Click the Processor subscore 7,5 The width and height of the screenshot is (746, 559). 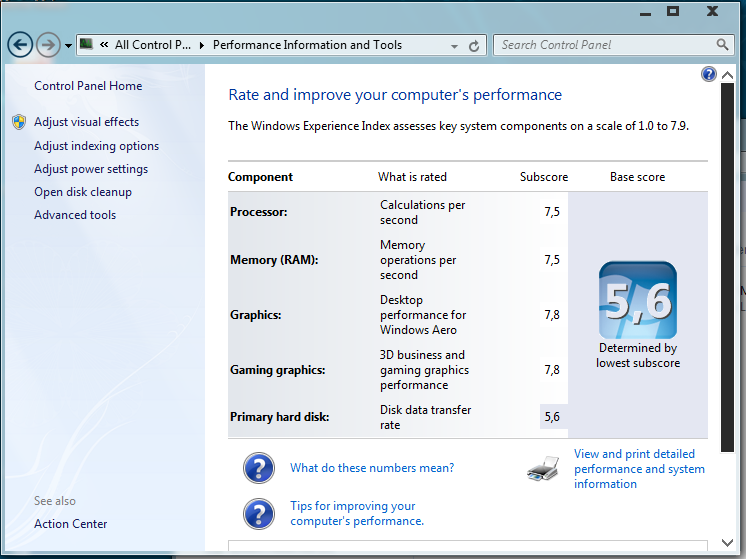(552, 212)
